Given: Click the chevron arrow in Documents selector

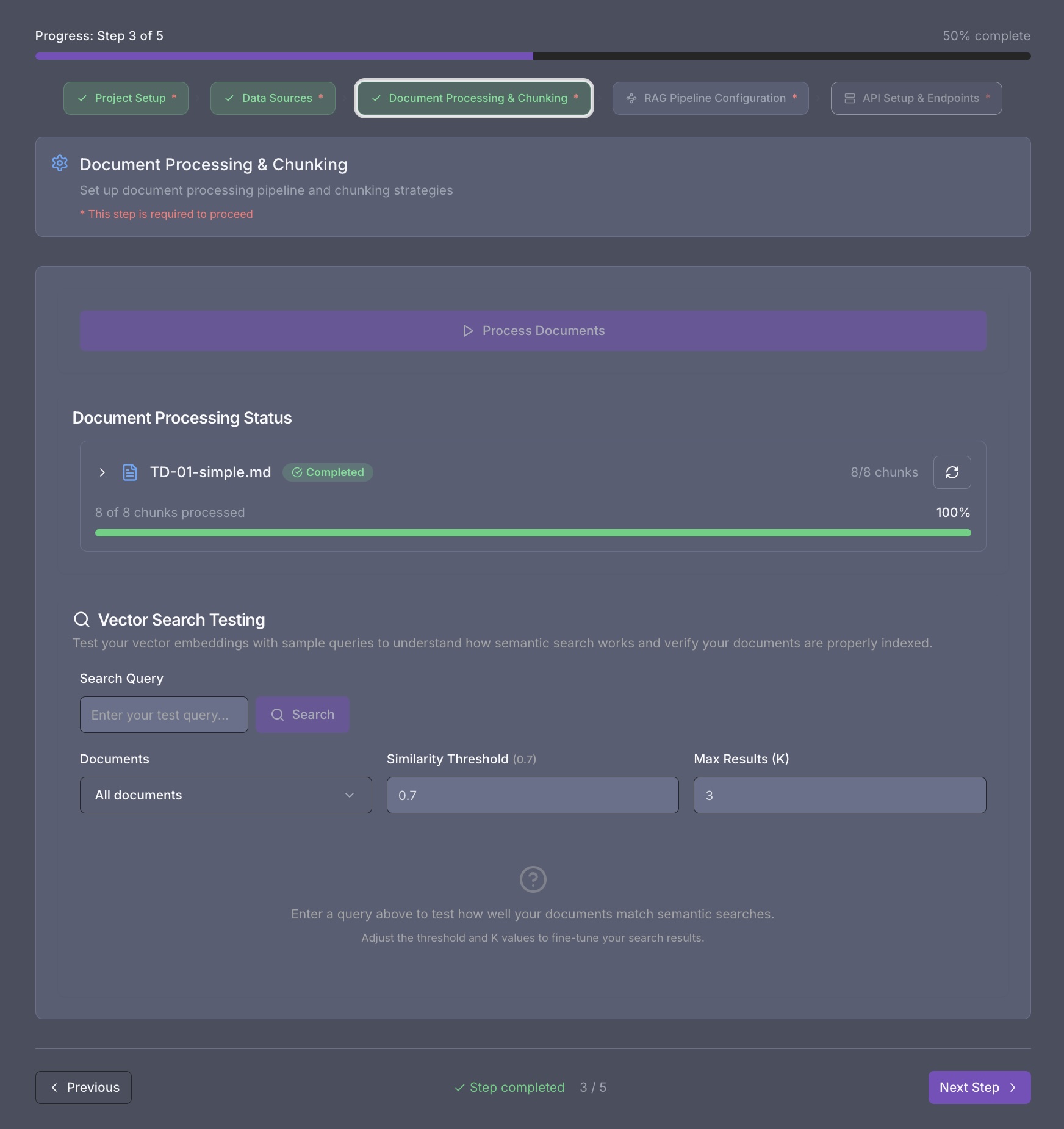Looking at the screenshot, I should click(x=350, y=795).
